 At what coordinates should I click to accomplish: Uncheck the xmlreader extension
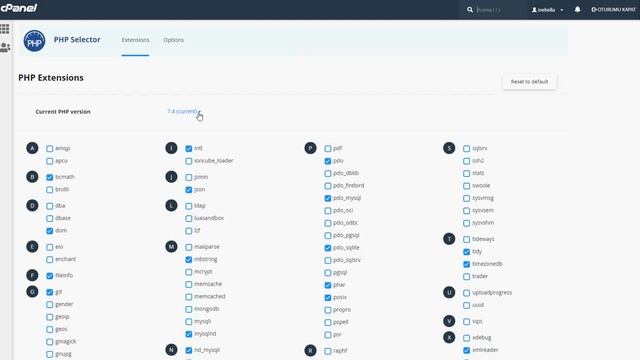(x=467, y=350)
